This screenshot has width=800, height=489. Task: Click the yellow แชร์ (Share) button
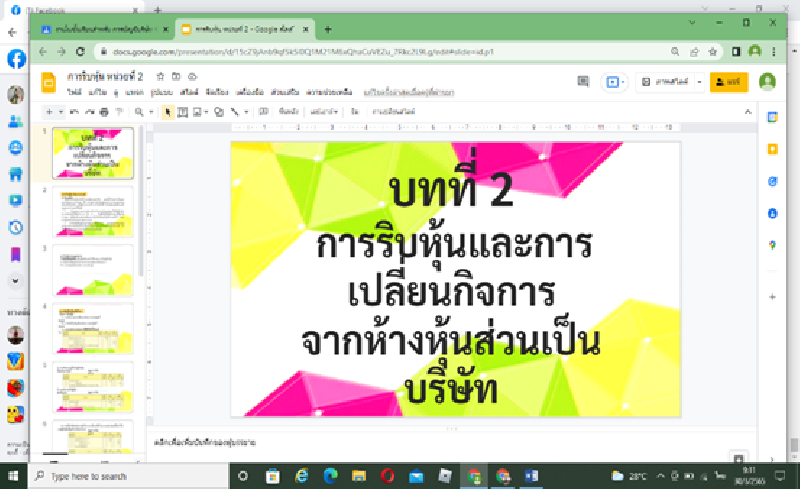pos(729,82)
